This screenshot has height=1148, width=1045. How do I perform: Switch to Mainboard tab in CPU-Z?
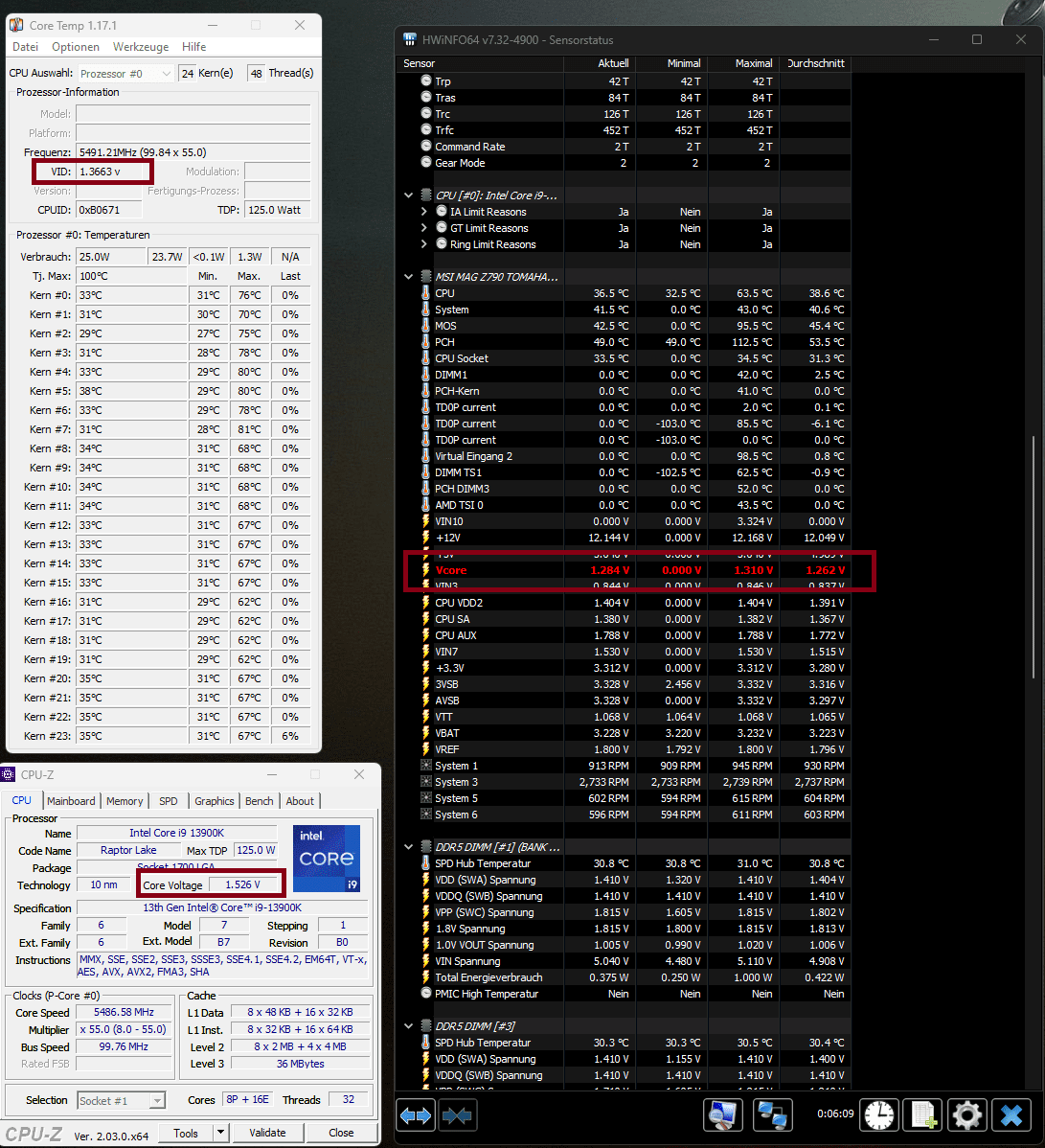71,801
